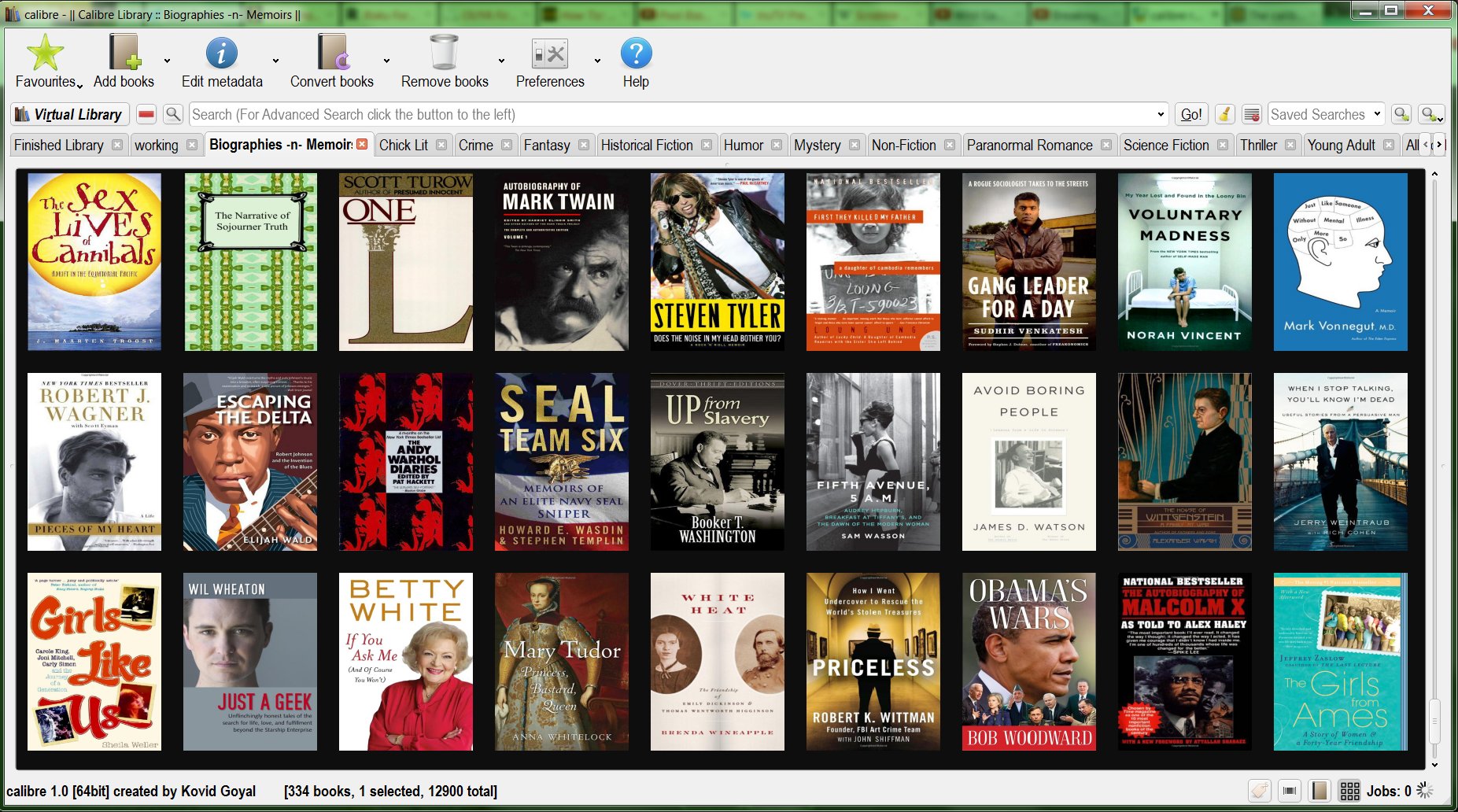
Task: Toggle the Tag Browser panel in status bar
Action: [x=1260, y=791]
